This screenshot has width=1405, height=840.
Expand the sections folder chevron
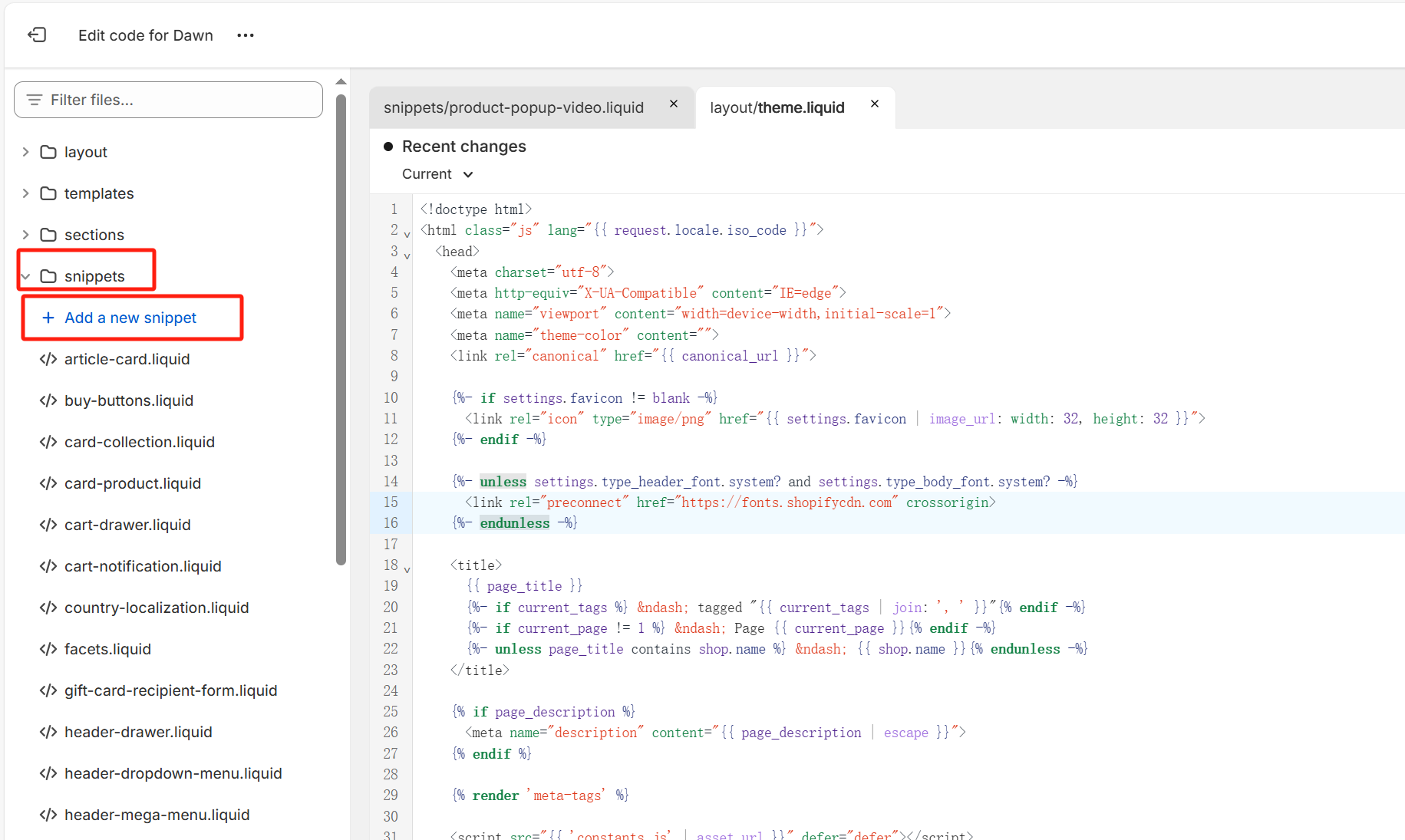tap(25, 235)
